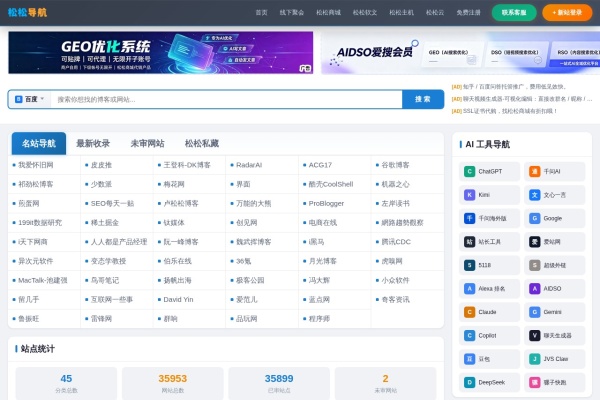Click the 千问AI orange icon
600x400 pixels.
click(x=535, y=171)
